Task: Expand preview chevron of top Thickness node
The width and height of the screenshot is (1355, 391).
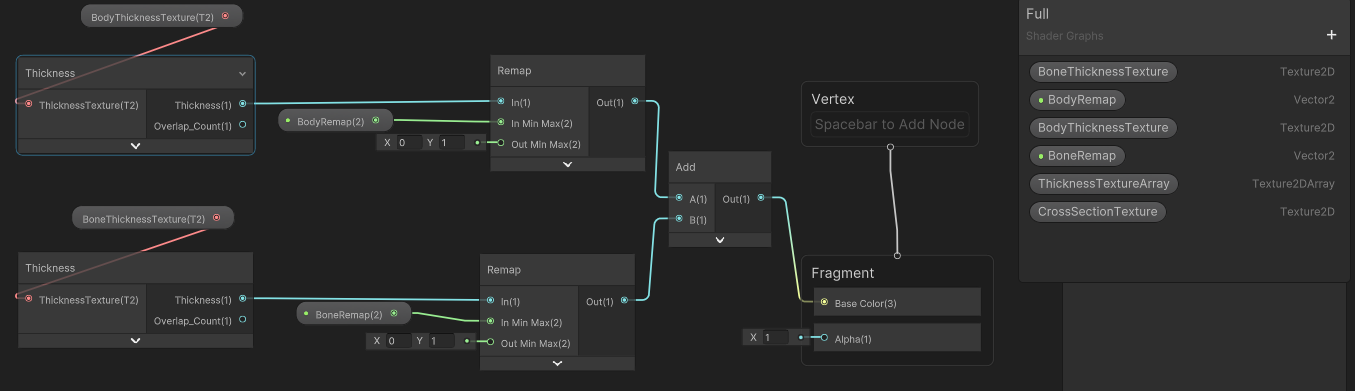Action: [x=136, y=146]
